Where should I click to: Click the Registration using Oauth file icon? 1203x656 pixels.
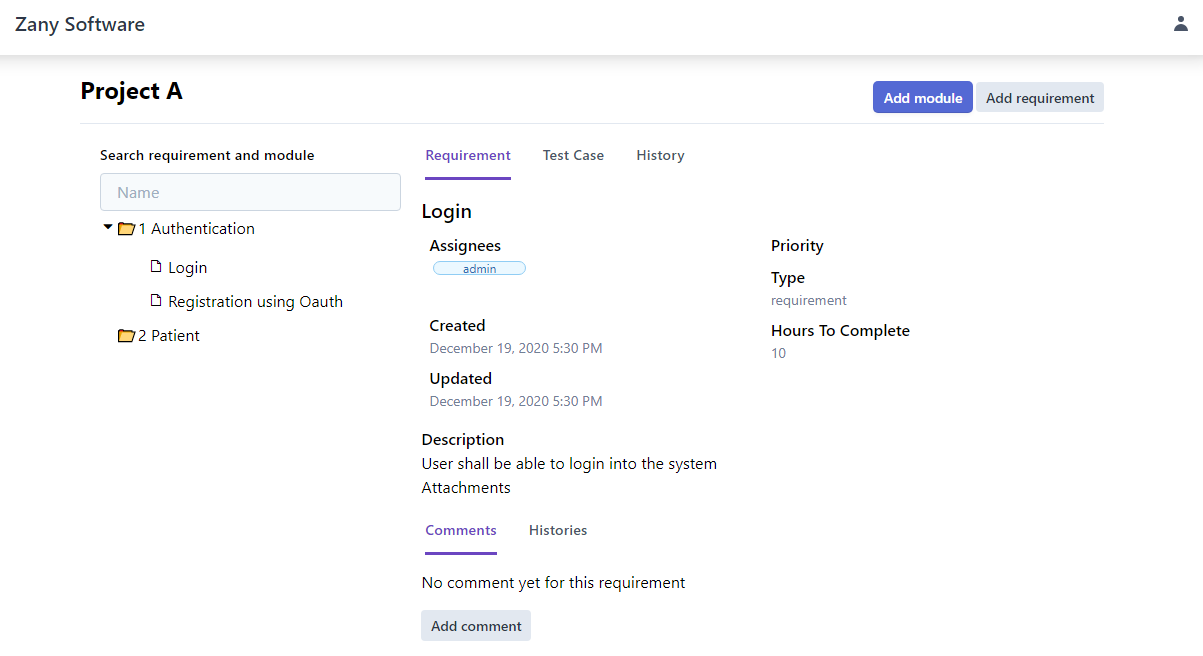coord(155,301)
